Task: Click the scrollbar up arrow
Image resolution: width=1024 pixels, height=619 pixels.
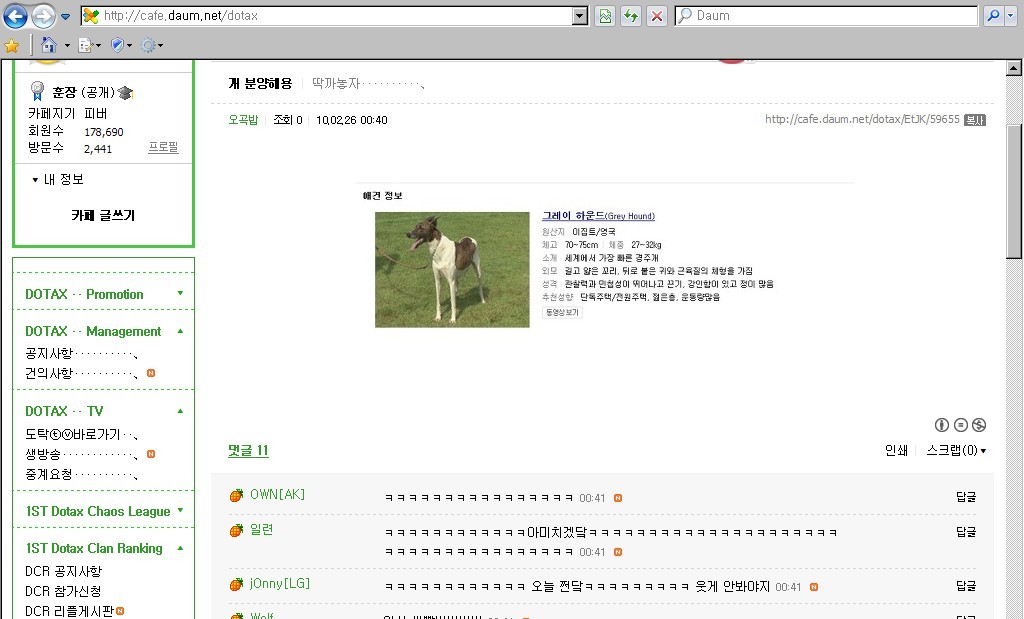Action: [x=1014, y=67]
